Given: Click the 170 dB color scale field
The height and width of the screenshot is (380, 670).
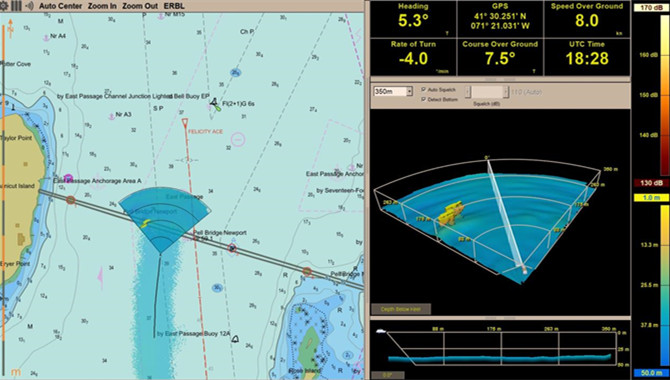Looking at the screenshot, I should coord(652,7).
